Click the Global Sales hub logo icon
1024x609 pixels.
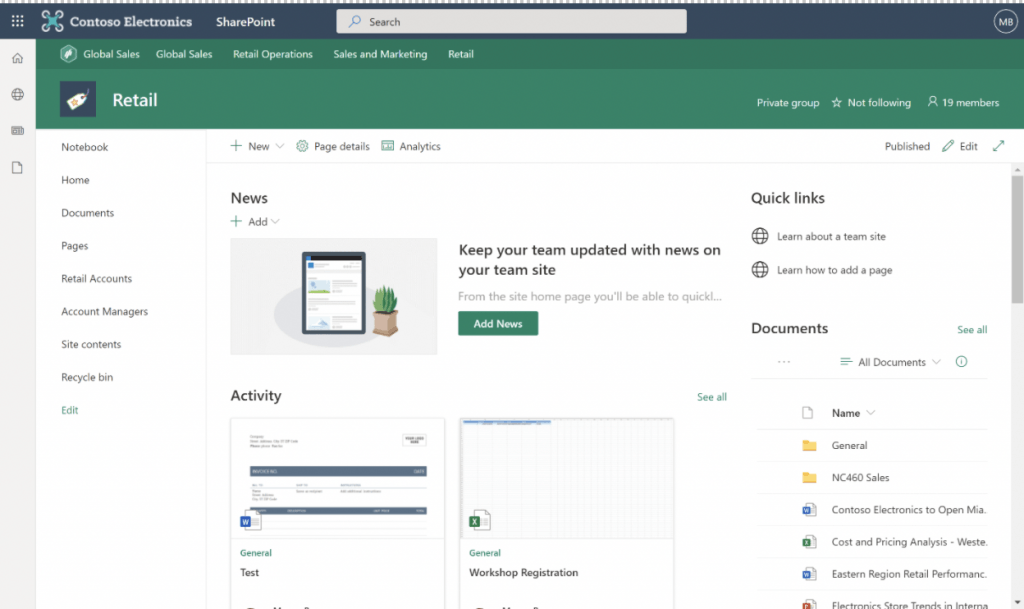pos(69,54)
